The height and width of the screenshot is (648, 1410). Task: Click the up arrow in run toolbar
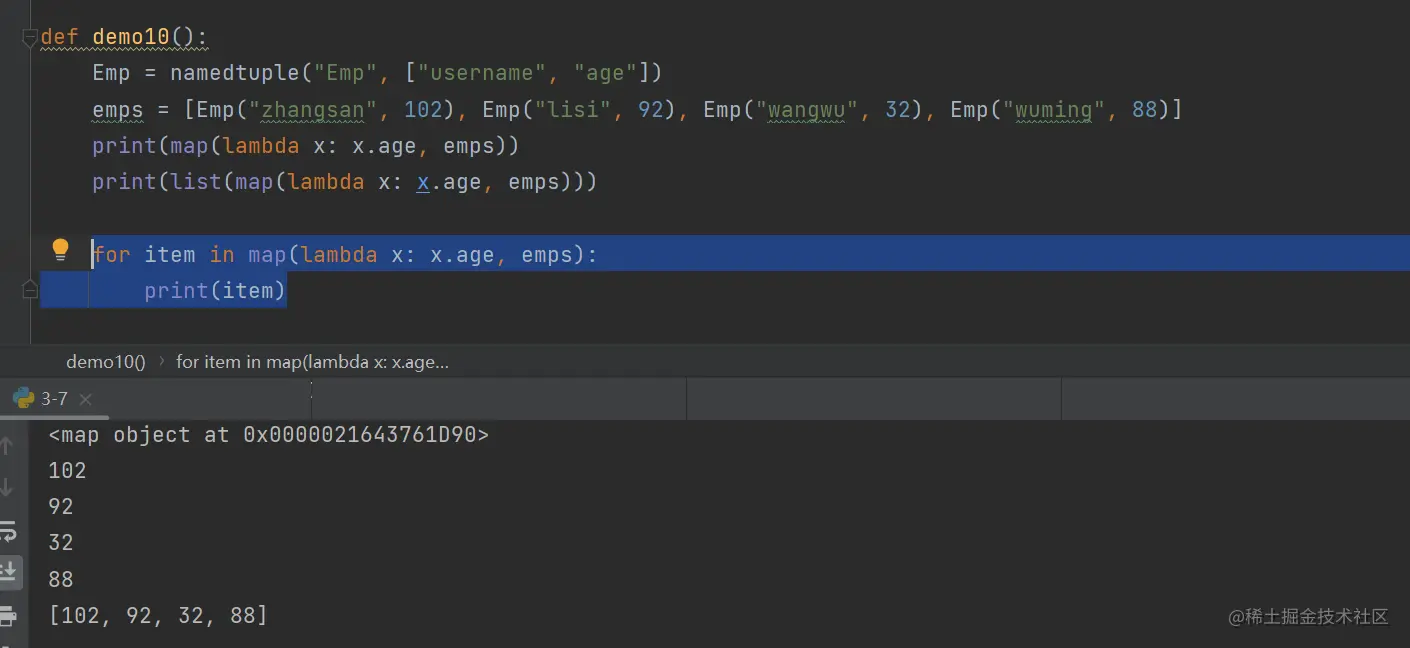8,446
